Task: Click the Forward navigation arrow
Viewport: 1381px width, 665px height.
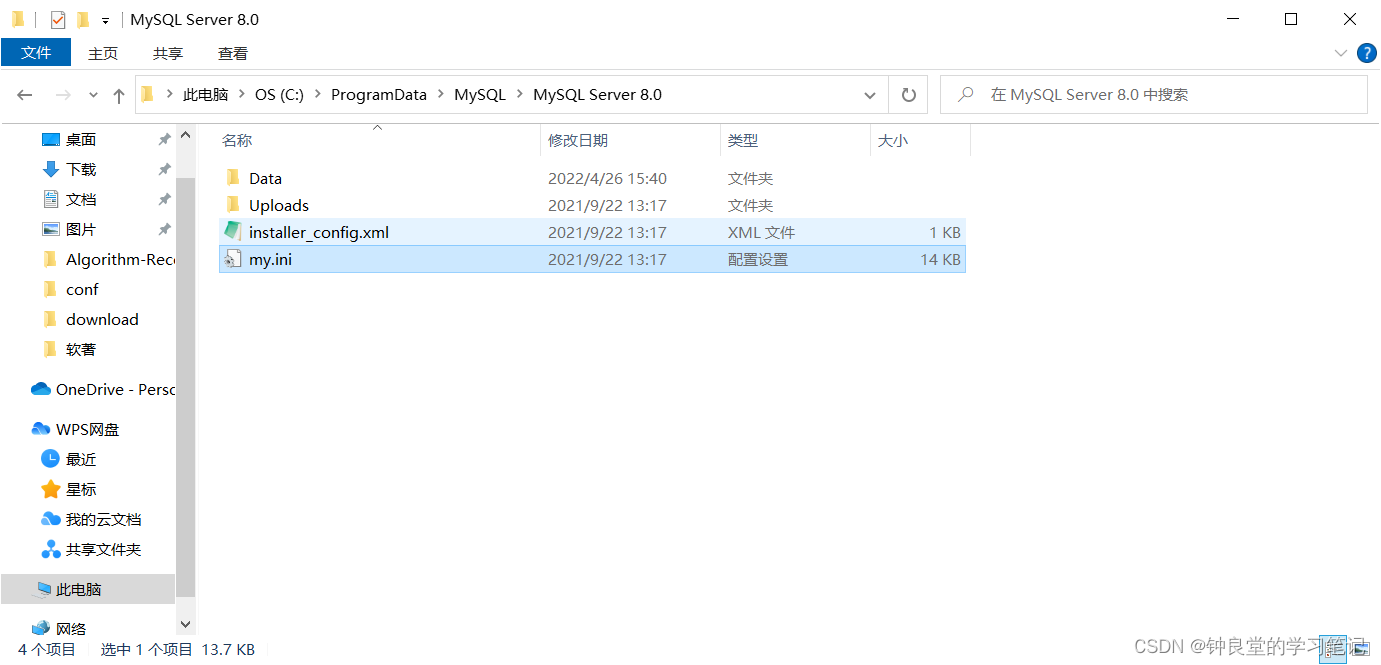Action: tap(62, 95)
